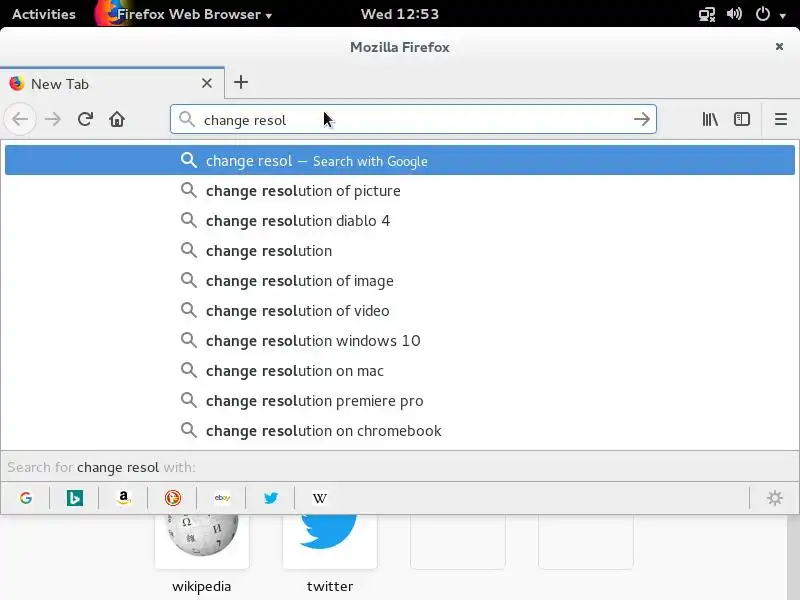The width and height of the screenshot is (800, 600).
Task: Search with Amazon one-off icon
Action: (x=123, y=498)
